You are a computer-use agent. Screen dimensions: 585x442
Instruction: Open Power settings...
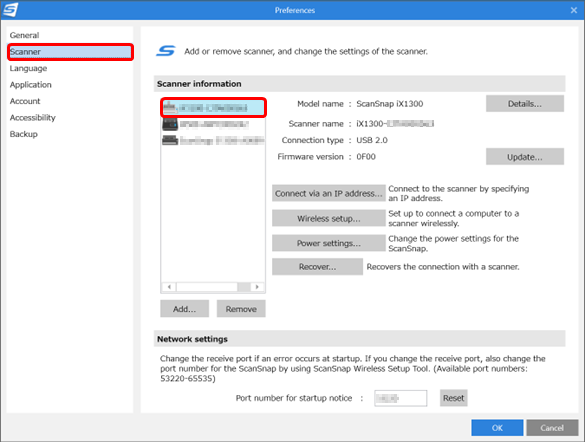tap(329, 243)
